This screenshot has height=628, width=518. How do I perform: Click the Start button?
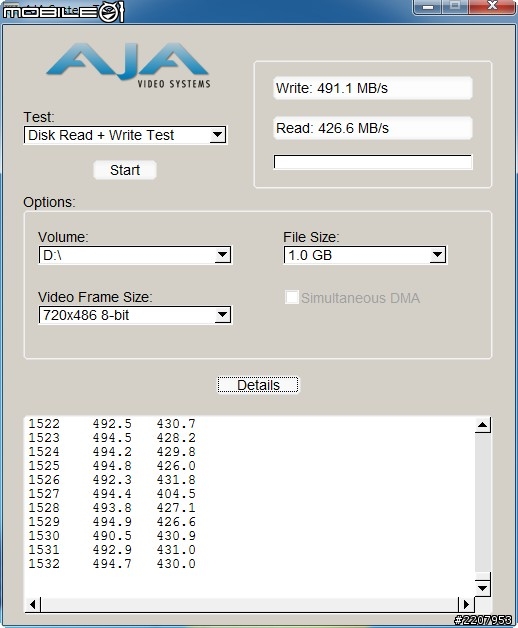click(125, 170)
